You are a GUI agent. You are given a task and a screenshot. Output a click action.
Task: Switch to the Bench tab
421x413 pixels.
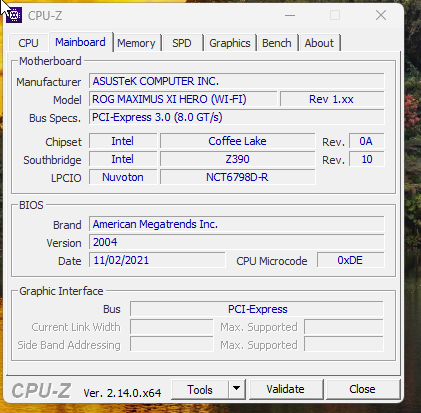[277, 43]
